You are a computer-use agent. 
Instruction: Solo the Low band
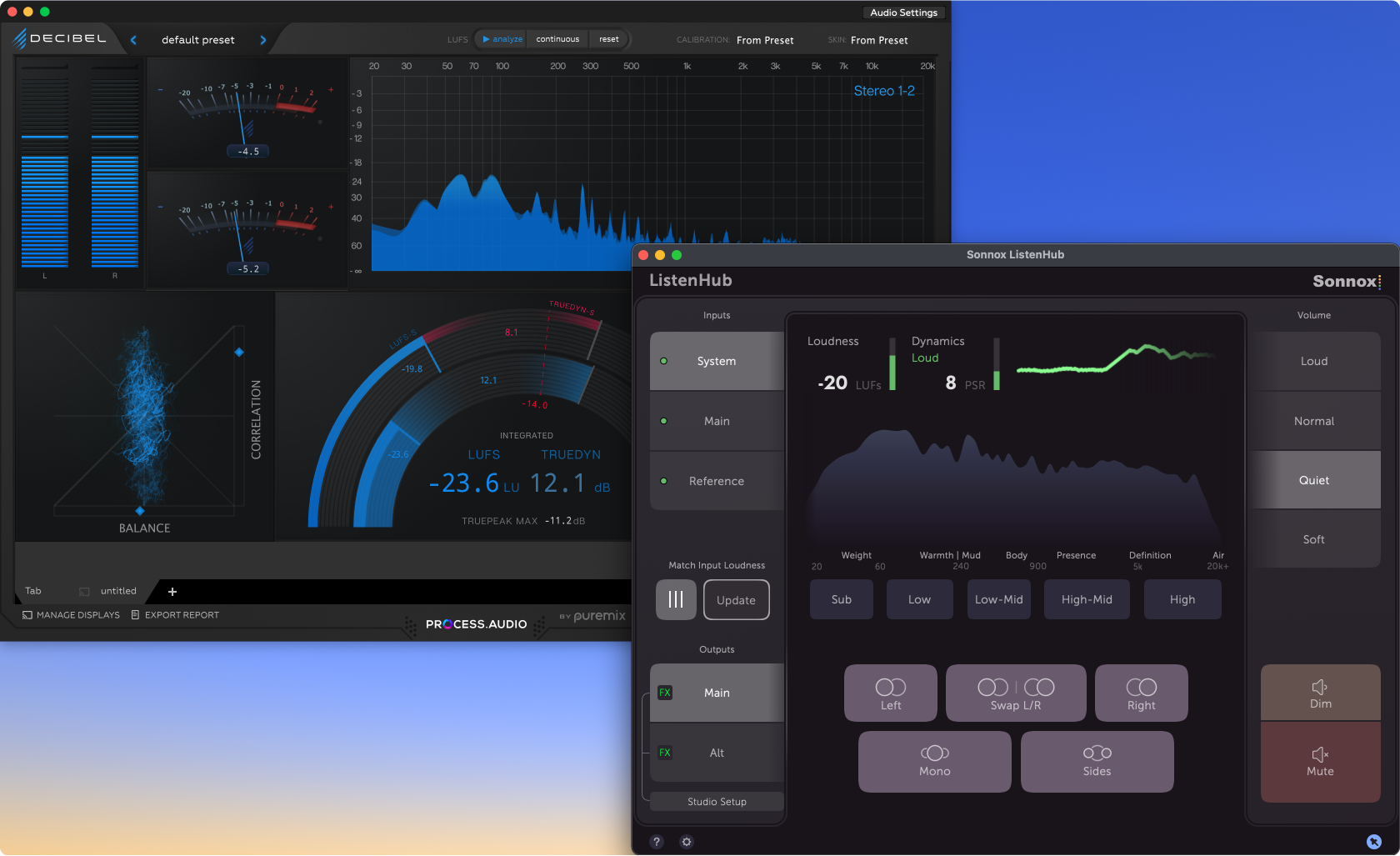click(919, 599)
